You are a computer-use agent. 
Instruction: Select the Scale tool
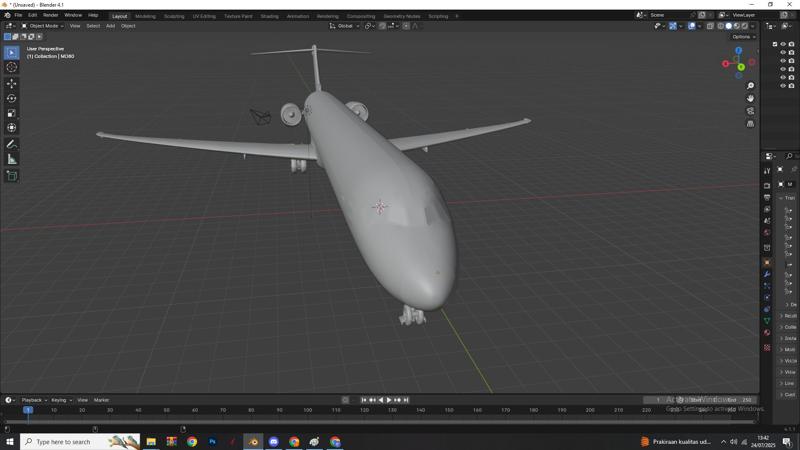coord(12,113)
